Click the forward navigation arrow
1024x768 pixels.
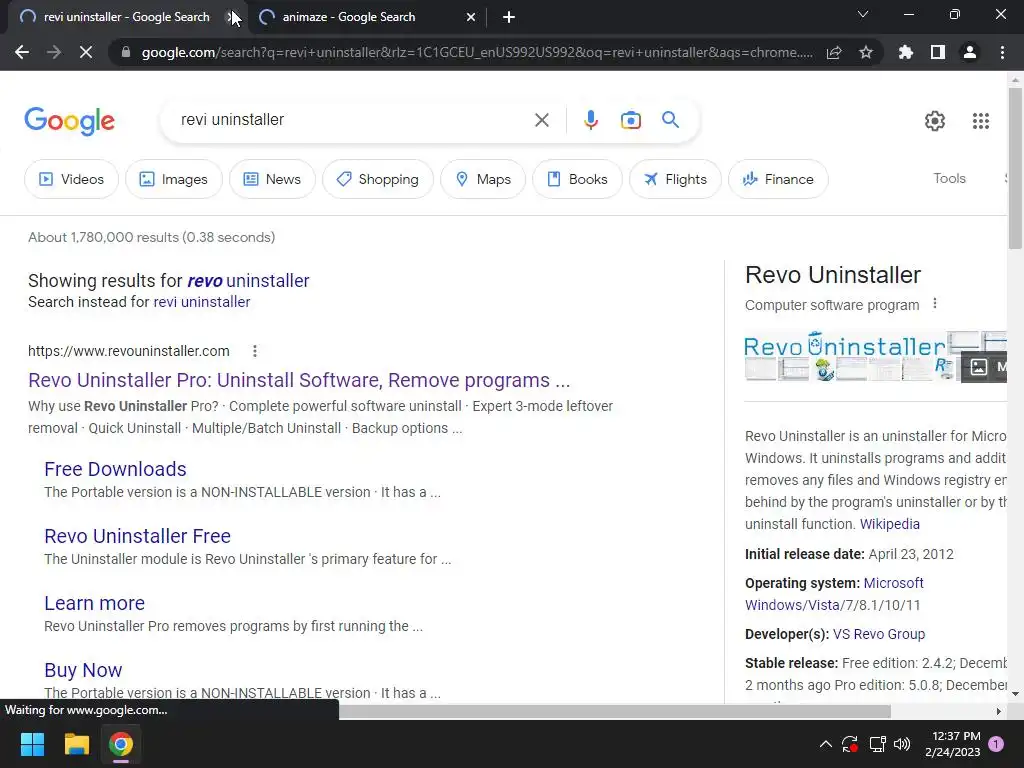tap(54, 52)
